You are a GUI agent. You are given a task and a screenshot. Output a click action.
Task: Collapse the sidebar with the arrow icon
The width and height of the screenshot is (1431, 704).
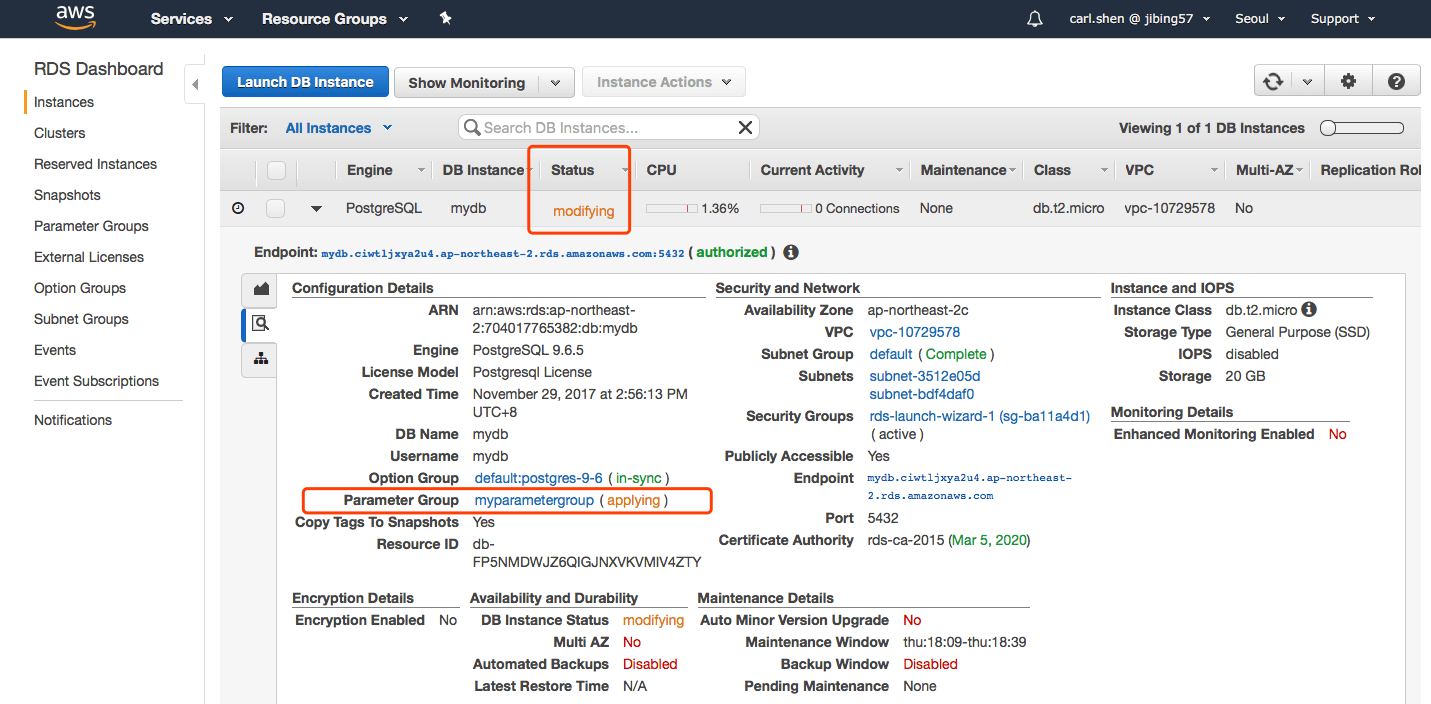[195, 85]
